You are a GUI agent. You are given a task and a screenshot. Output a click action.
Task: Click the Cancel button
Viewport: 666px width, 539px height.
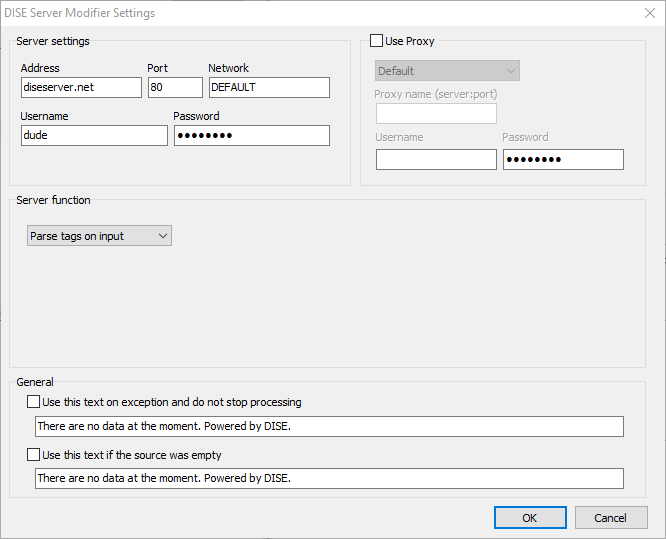[611, 518]
